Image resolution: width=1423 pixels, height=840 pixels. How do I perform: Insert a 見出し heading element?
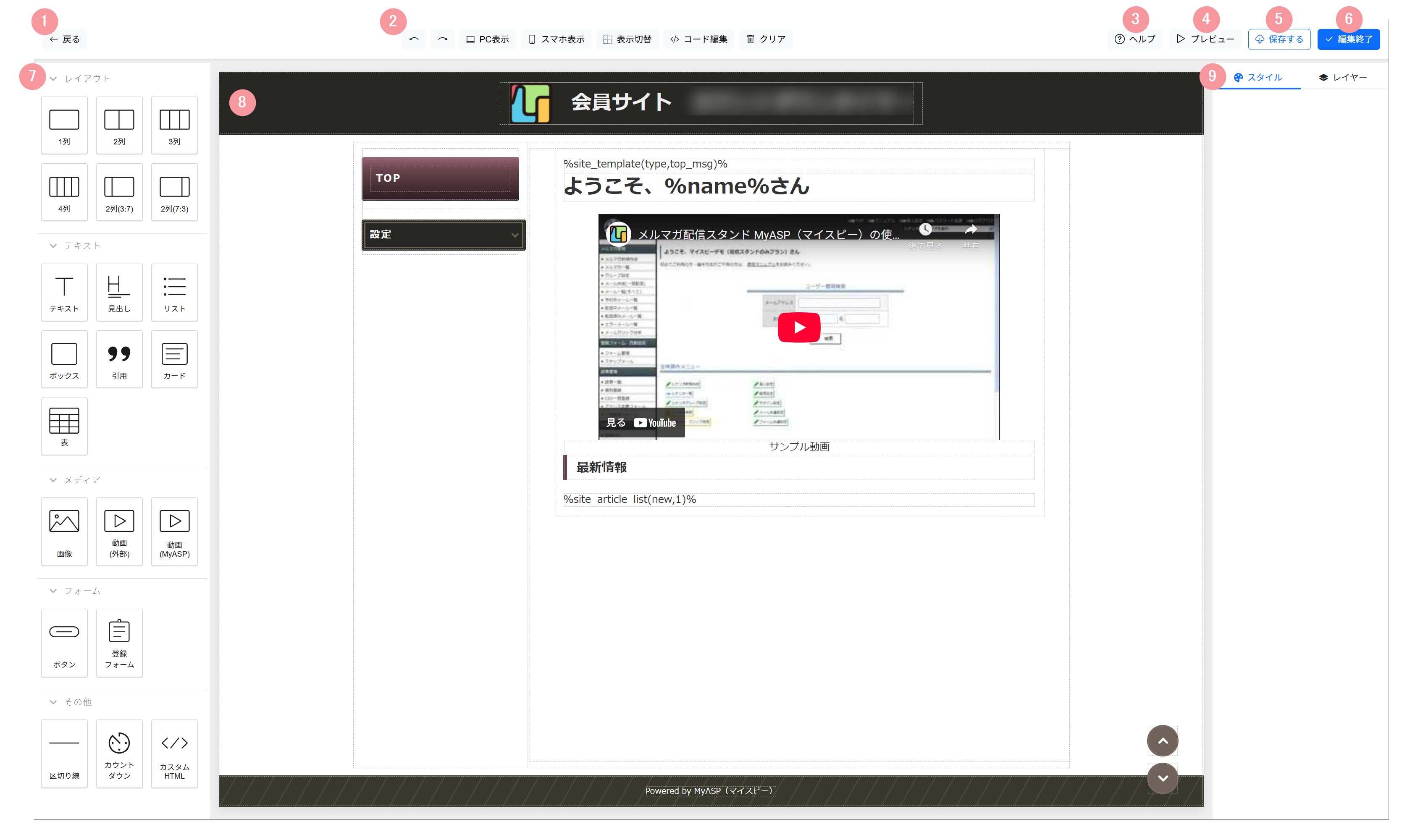(119, 293)
